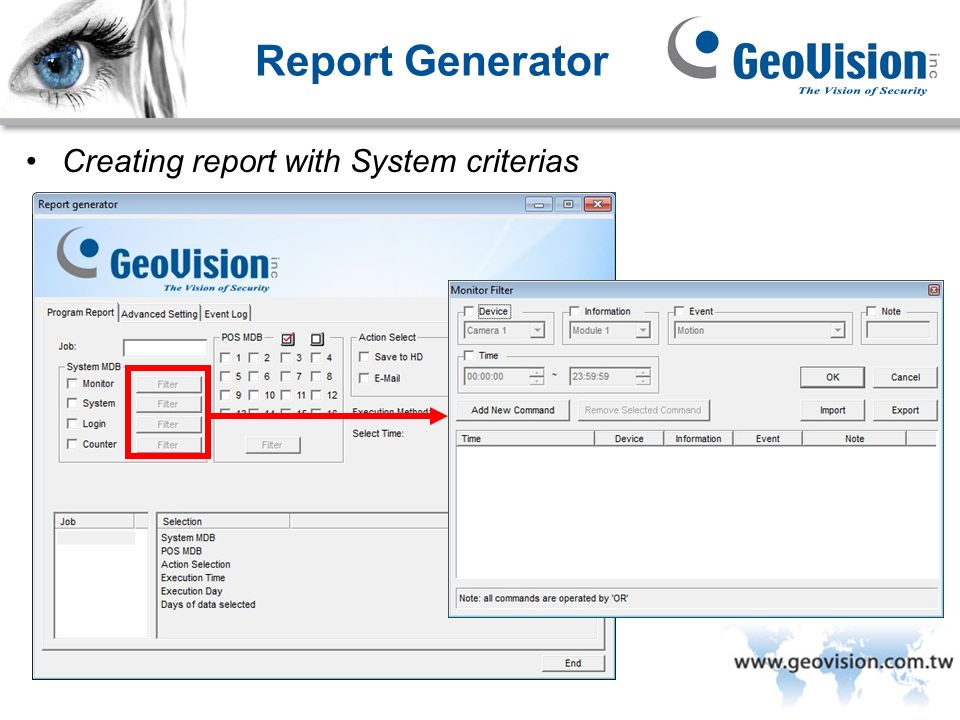The width and height of the screenshot is (960, 720).
Task: Tick the Login checkbox
Action: (x=72, y=424)
